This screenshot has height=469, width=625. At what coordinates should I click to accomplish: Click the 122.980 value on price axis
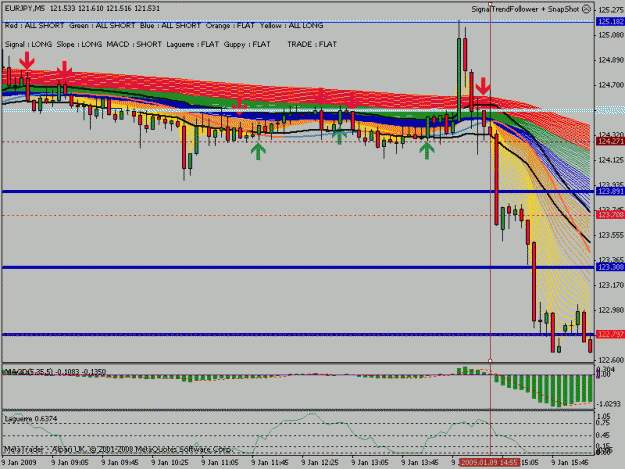[611, 310]
